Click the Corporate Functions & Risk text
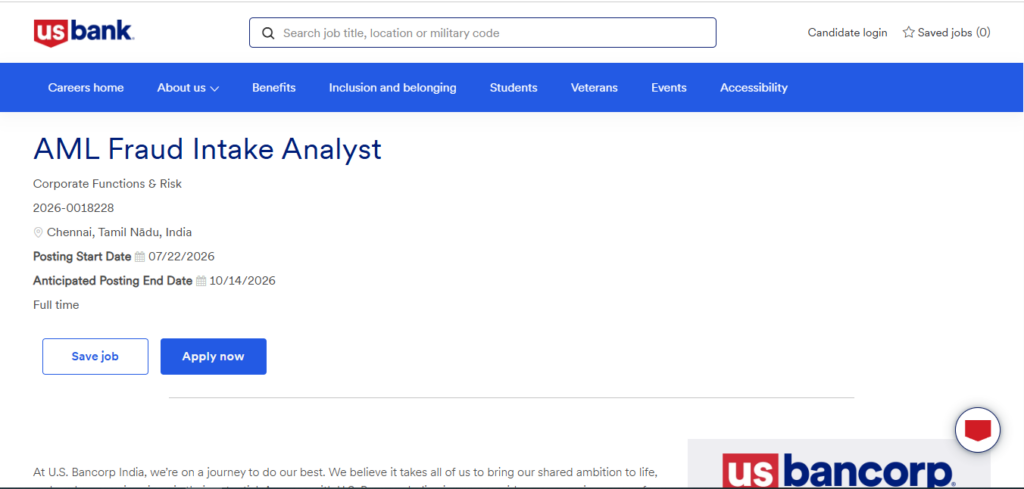The image size is (1024, 489). (x=107, y=184)
